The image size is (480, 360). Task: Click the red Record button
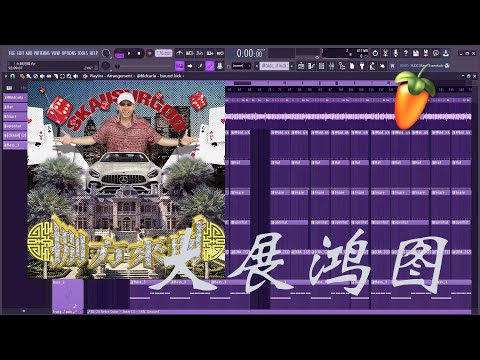pos(150,53)
